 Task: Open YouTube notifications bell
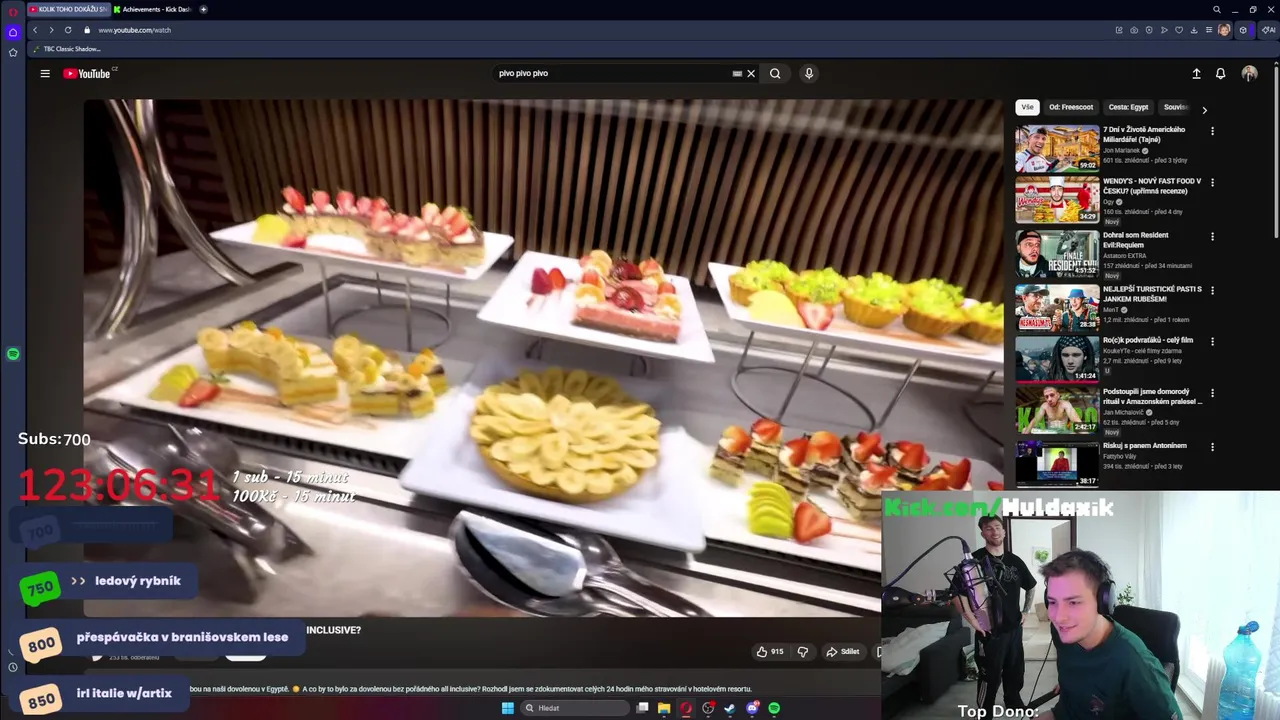1220,73
